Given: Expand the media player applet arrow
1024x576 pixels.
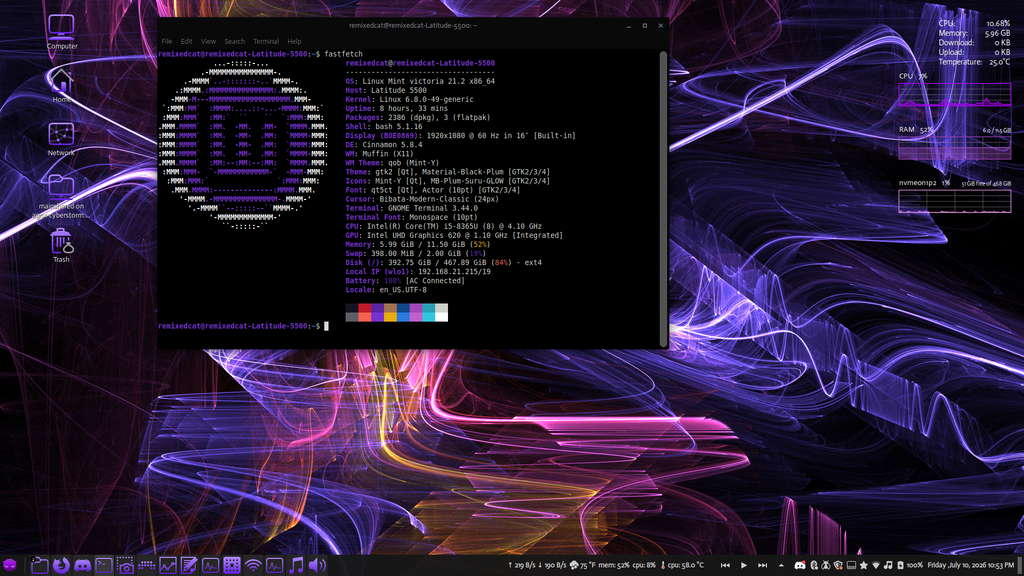Looking at the screenshot, I should pos(781,565).
